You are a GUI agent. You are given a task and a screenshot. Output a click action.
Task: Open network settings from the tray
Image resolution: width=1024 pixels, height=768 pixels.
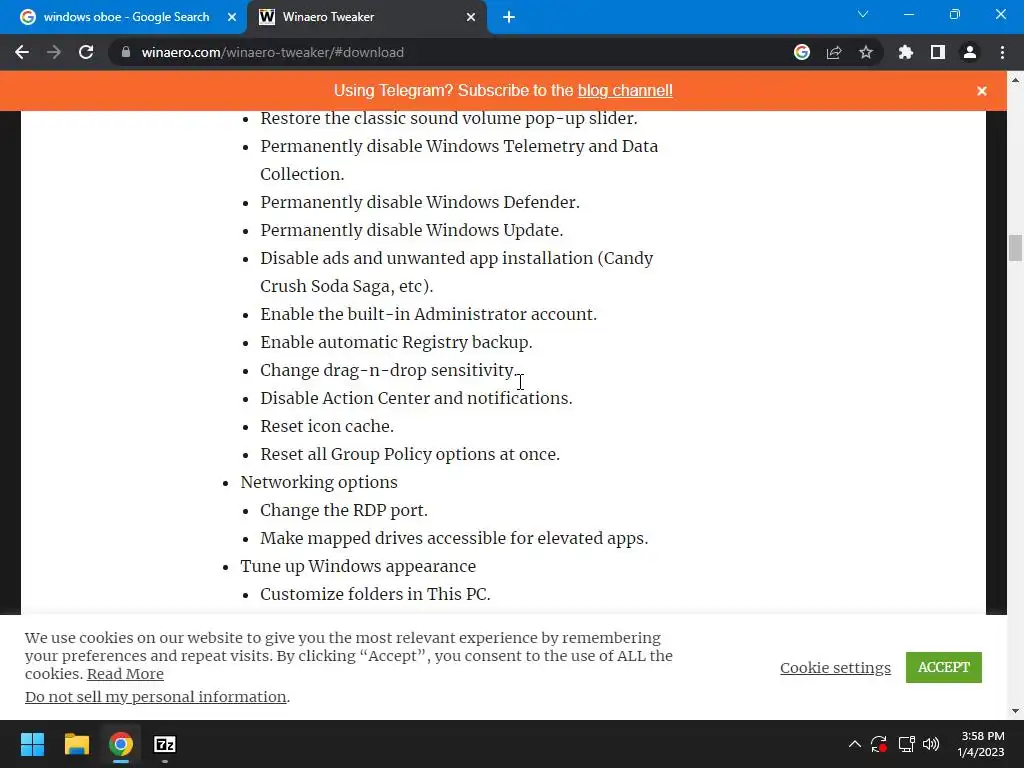[906, 744]
